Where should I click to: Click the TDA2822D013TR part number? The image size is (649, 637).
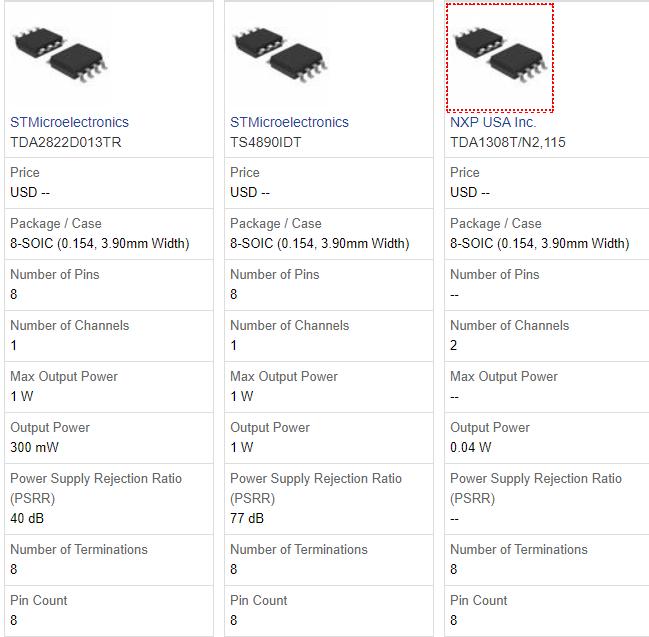click(66, 142)
